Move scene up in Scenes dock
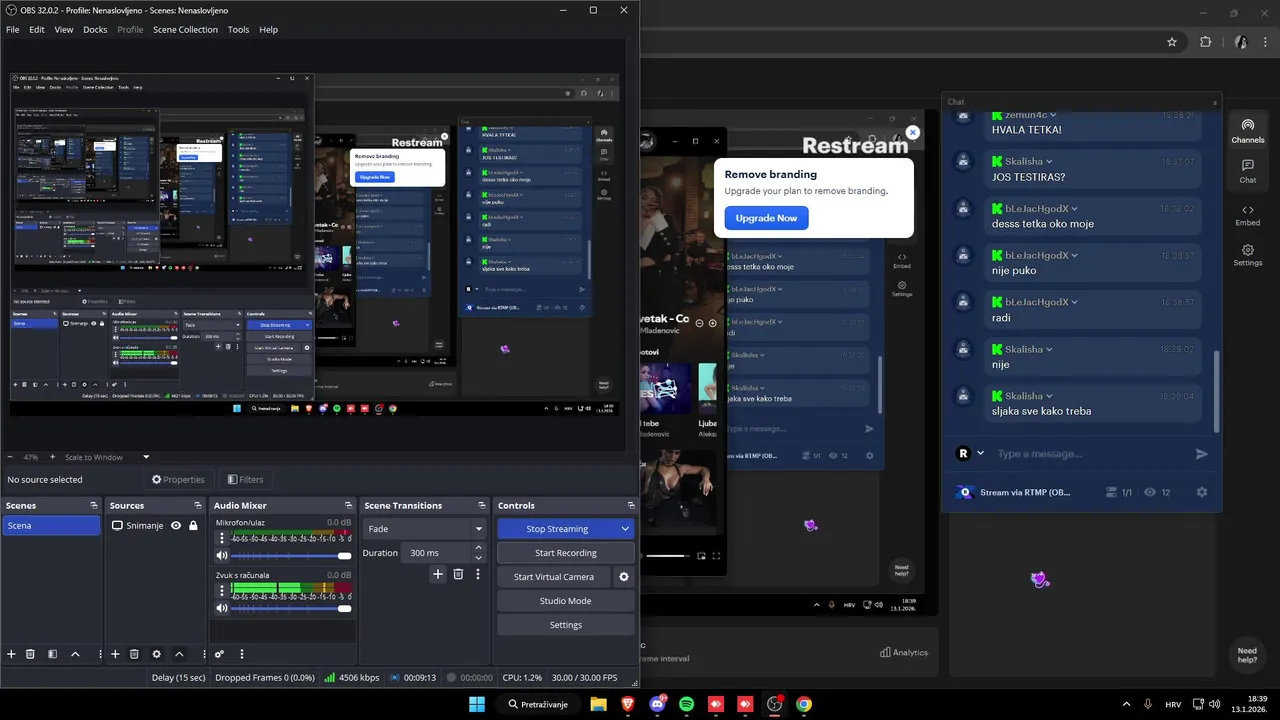Viewport: 1280px width, 720px height. click(75, 654)
